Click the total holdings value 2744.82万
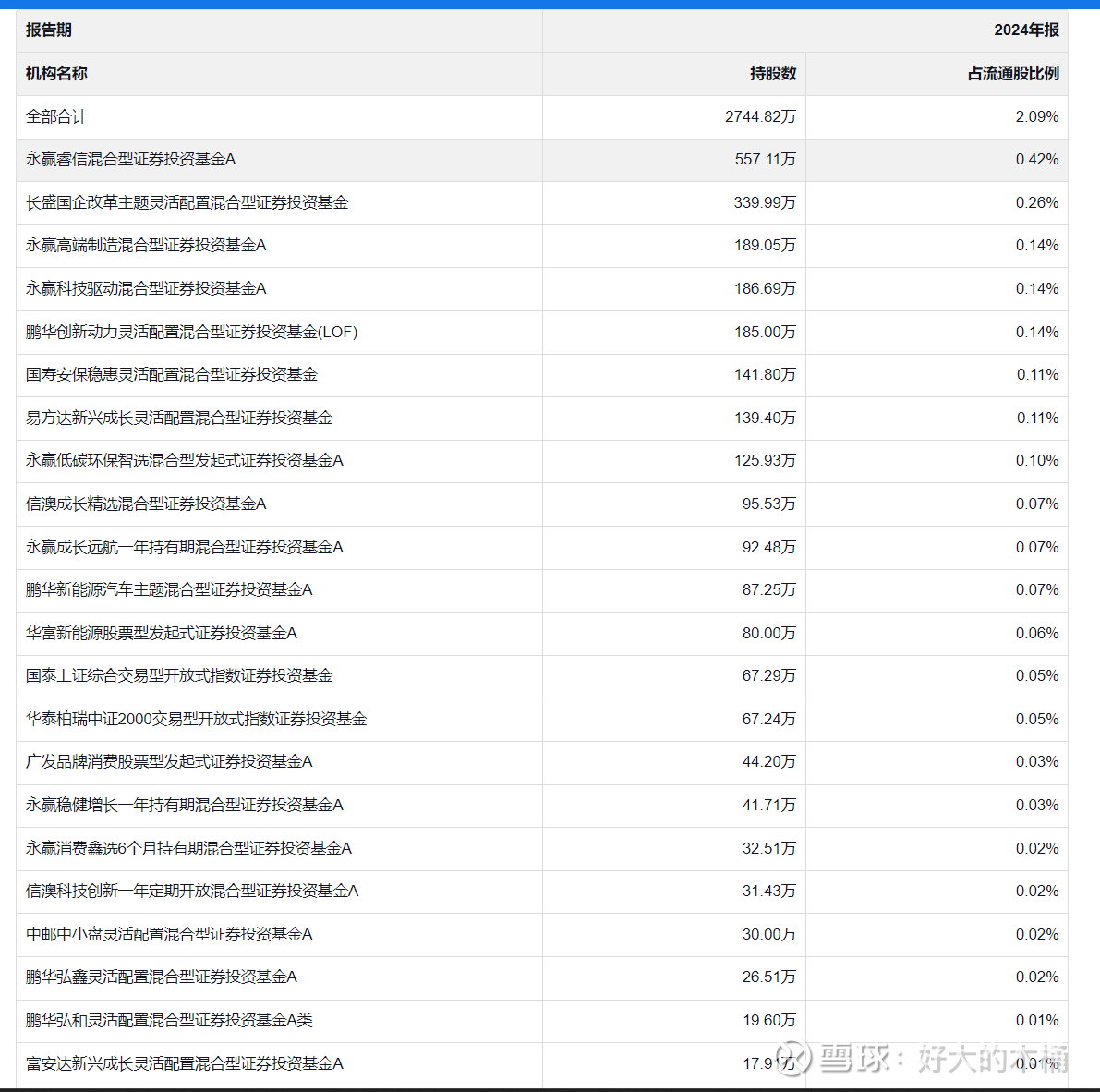The image size is (1100, 1092). pos(760,117)
